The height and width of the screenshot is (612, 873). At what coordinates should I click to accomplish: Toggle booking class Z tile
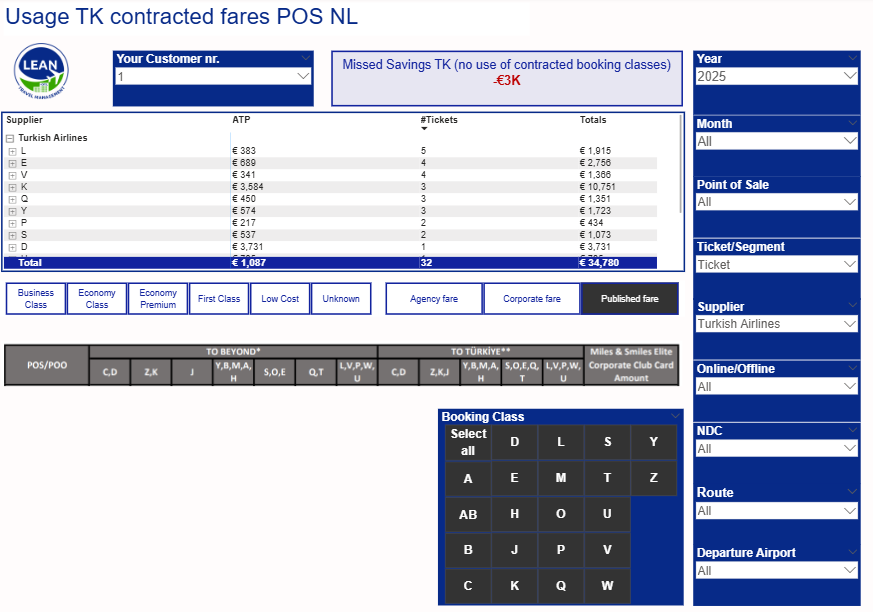pyautogui.click(x=654, y=478)
